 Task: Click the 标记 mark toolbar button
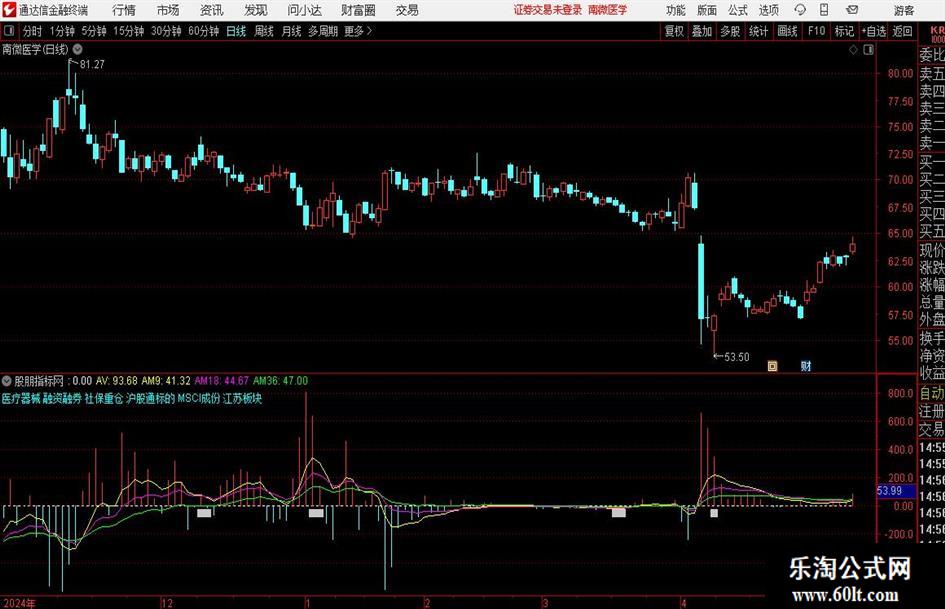click(x=844, y=31)
